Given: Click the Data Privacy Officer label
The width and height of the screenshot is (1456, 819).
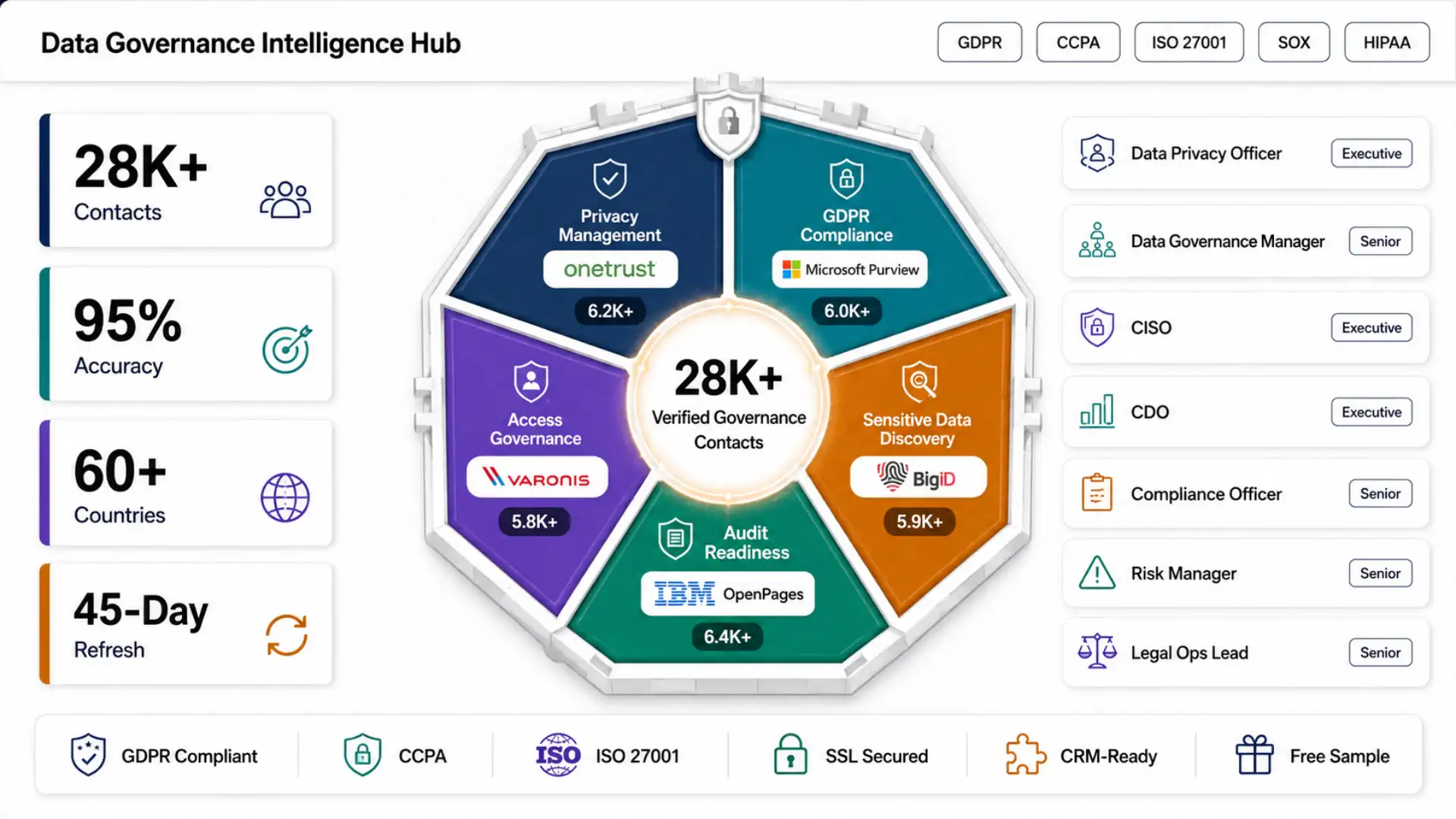Looking at the screenshot, I should (x=1206, y=153).
